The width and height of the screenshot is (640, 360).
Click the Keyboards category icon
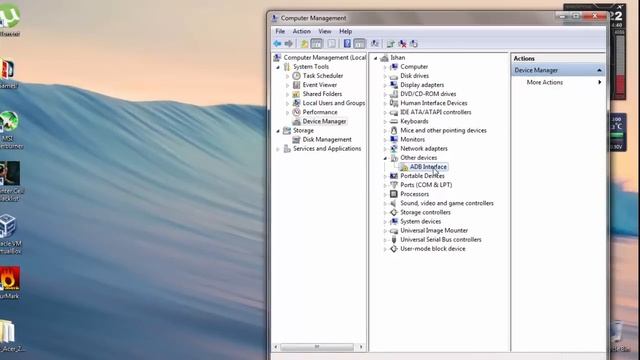[393, 122]
